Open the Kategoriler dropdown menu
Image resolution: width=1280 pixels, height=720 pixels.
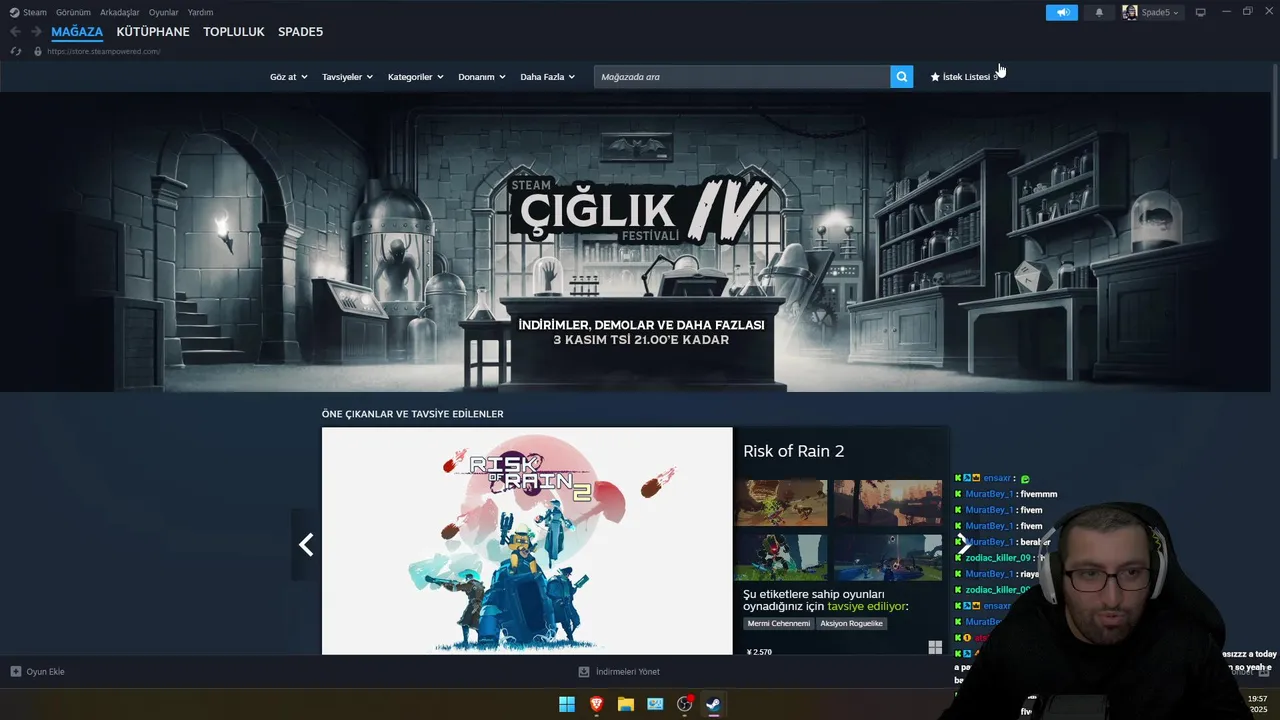pos(415,77)
